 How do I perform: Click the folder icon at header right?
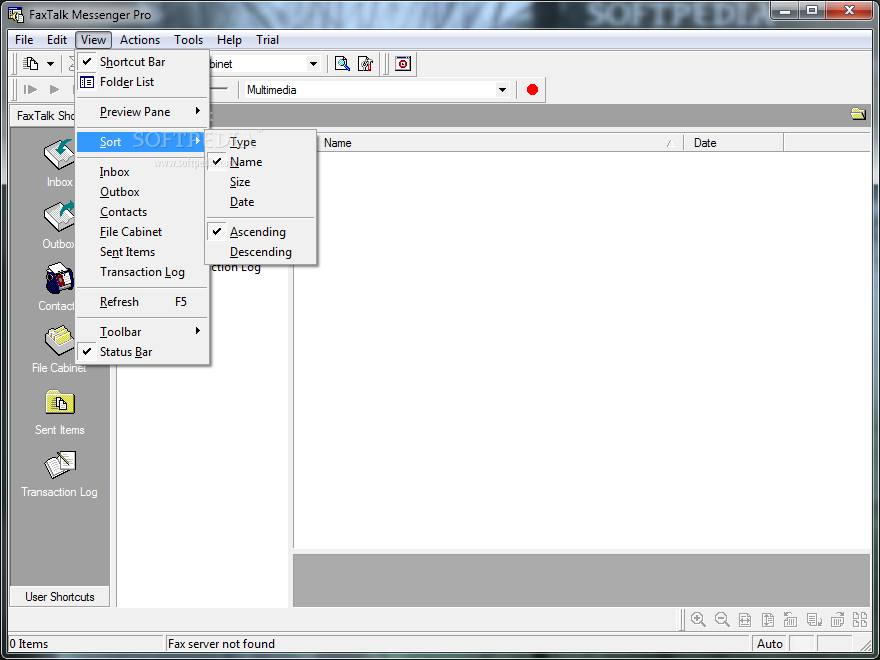pos(858,114)
